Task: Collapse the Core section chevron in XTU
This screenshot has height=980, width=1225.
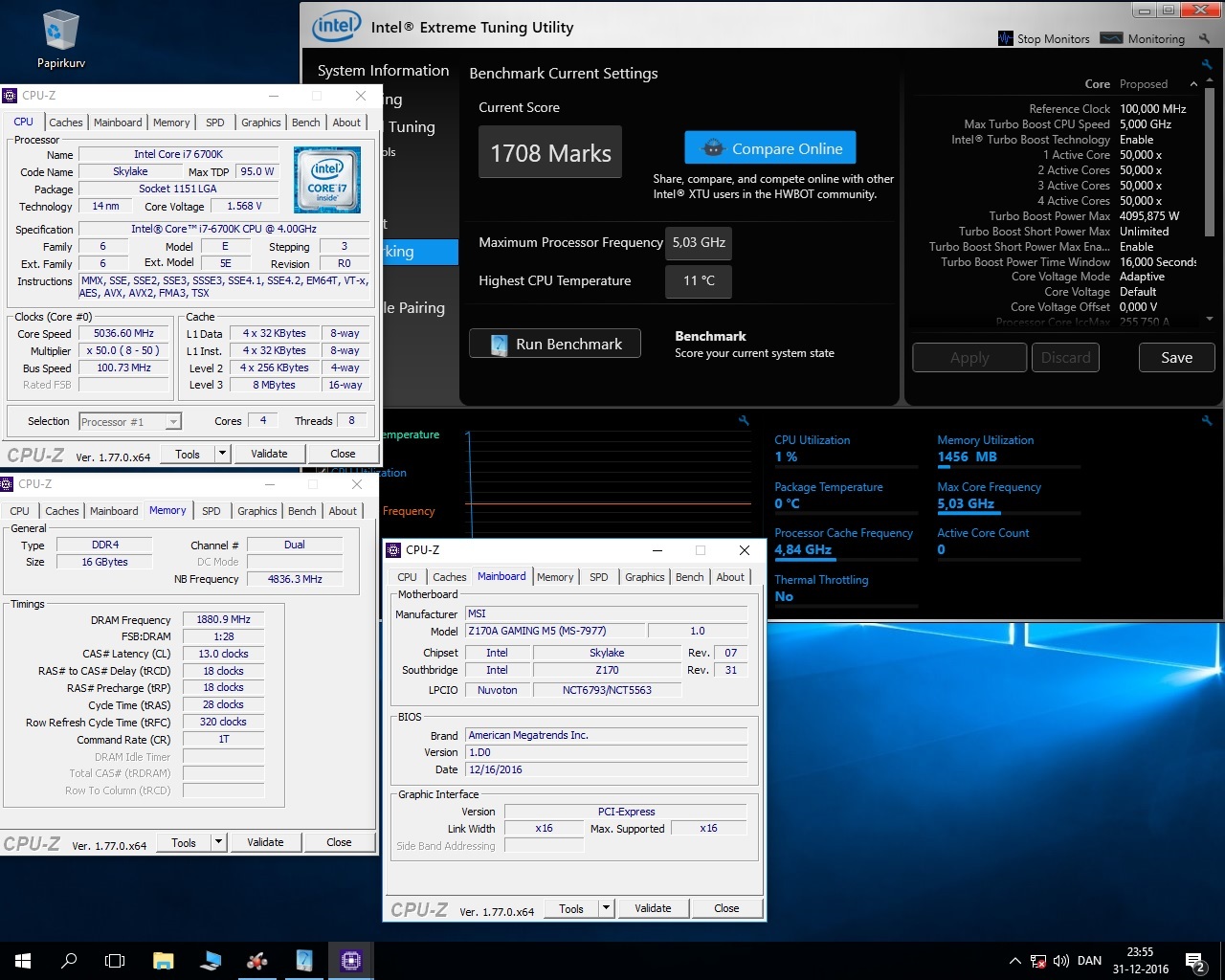Action: (x=1193, y=84)
